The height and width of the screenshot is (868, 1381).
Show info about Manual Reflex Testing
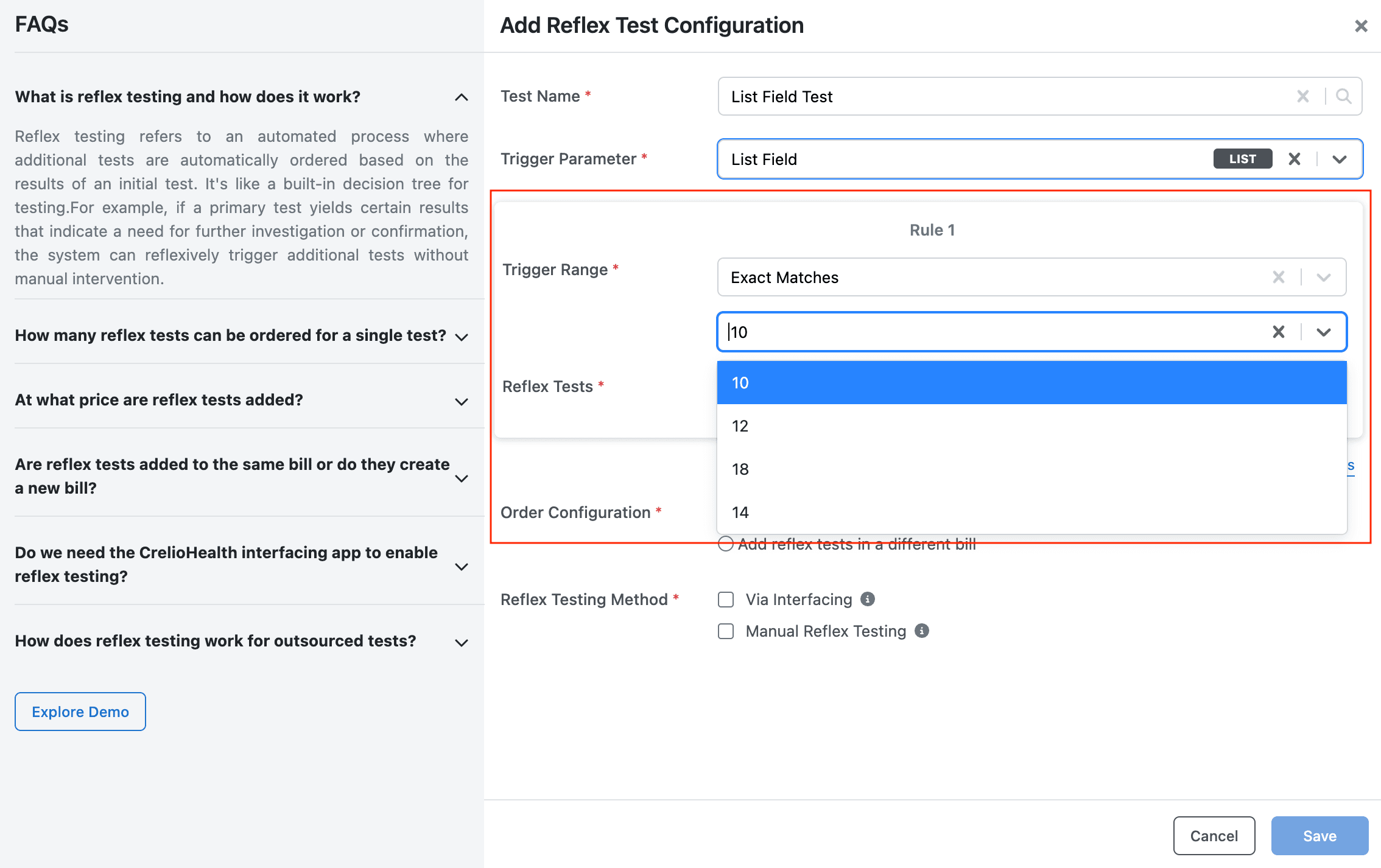(x=922, y=631)
